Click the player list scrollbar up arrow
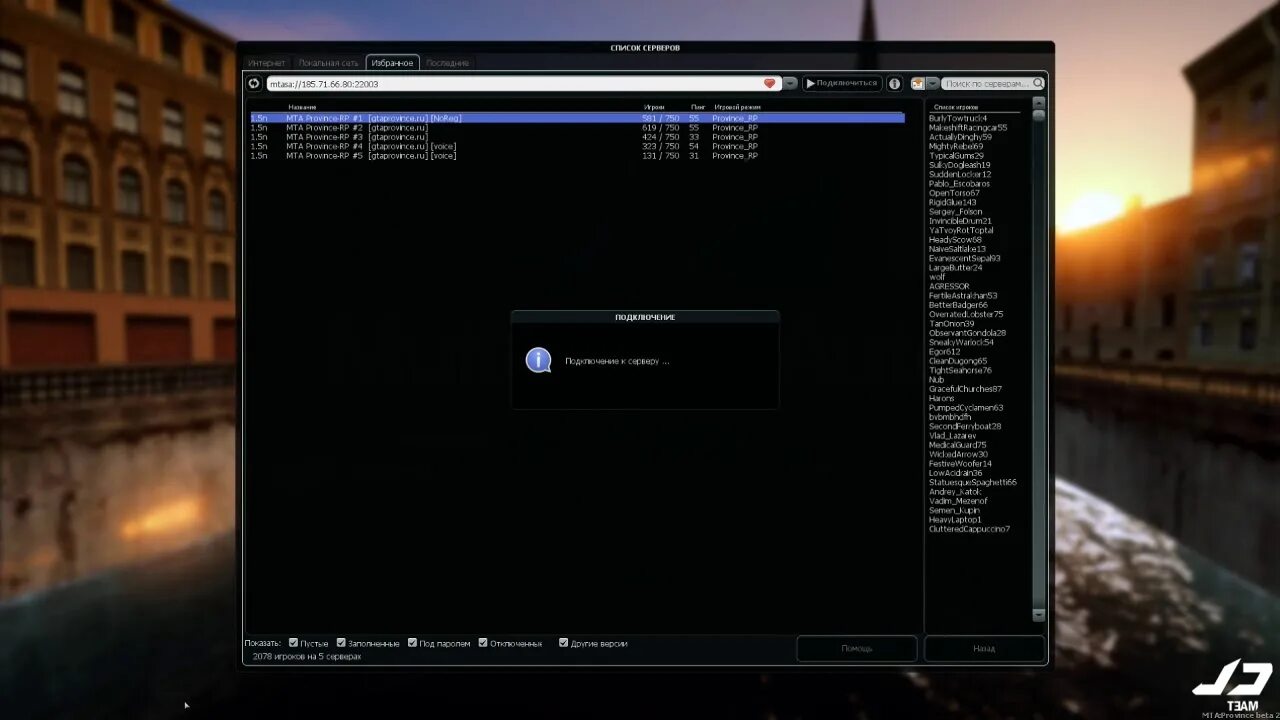 click(x=1038, y=102)
